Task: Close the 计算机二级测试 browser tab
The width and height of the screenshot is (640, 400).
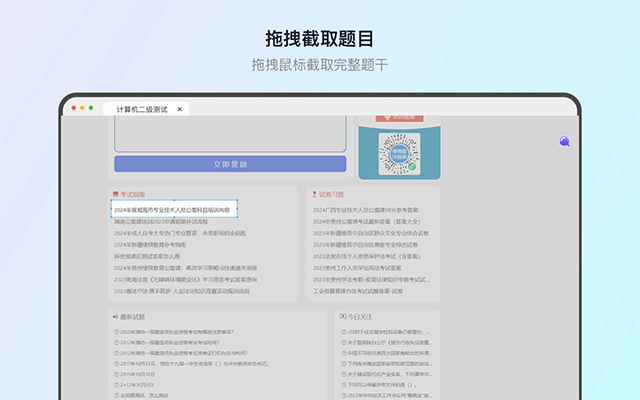Action: (180, 109)
